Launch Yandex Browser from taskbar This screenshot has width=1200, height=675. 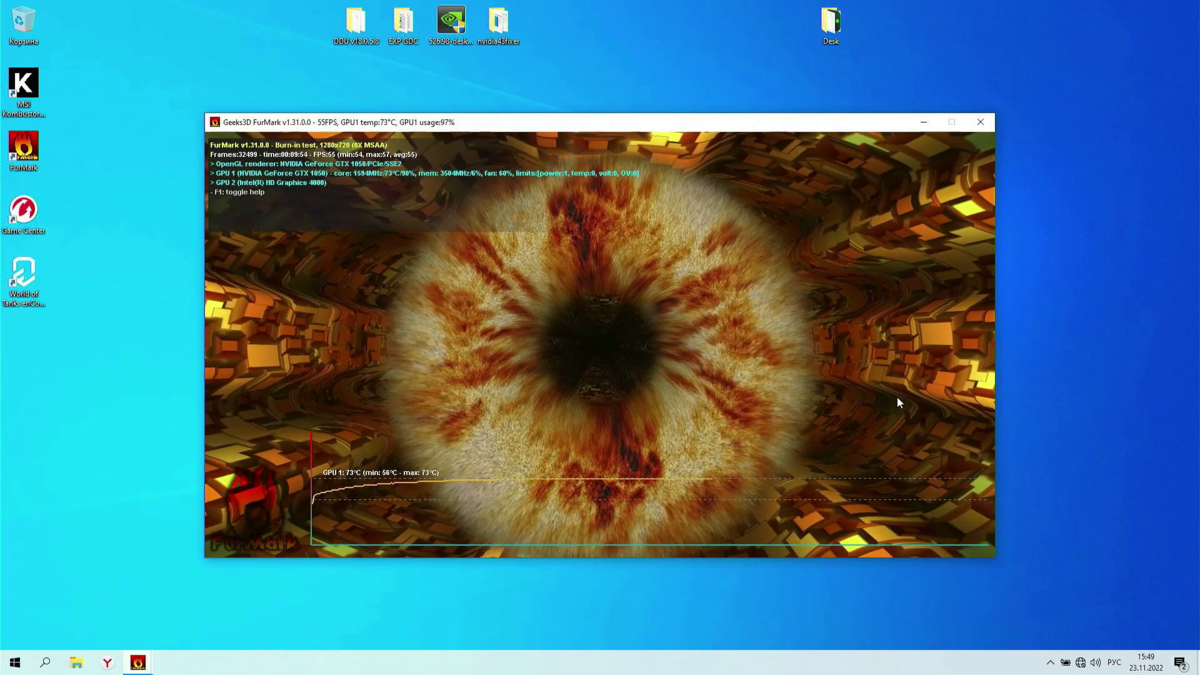(x=107, y=662)
